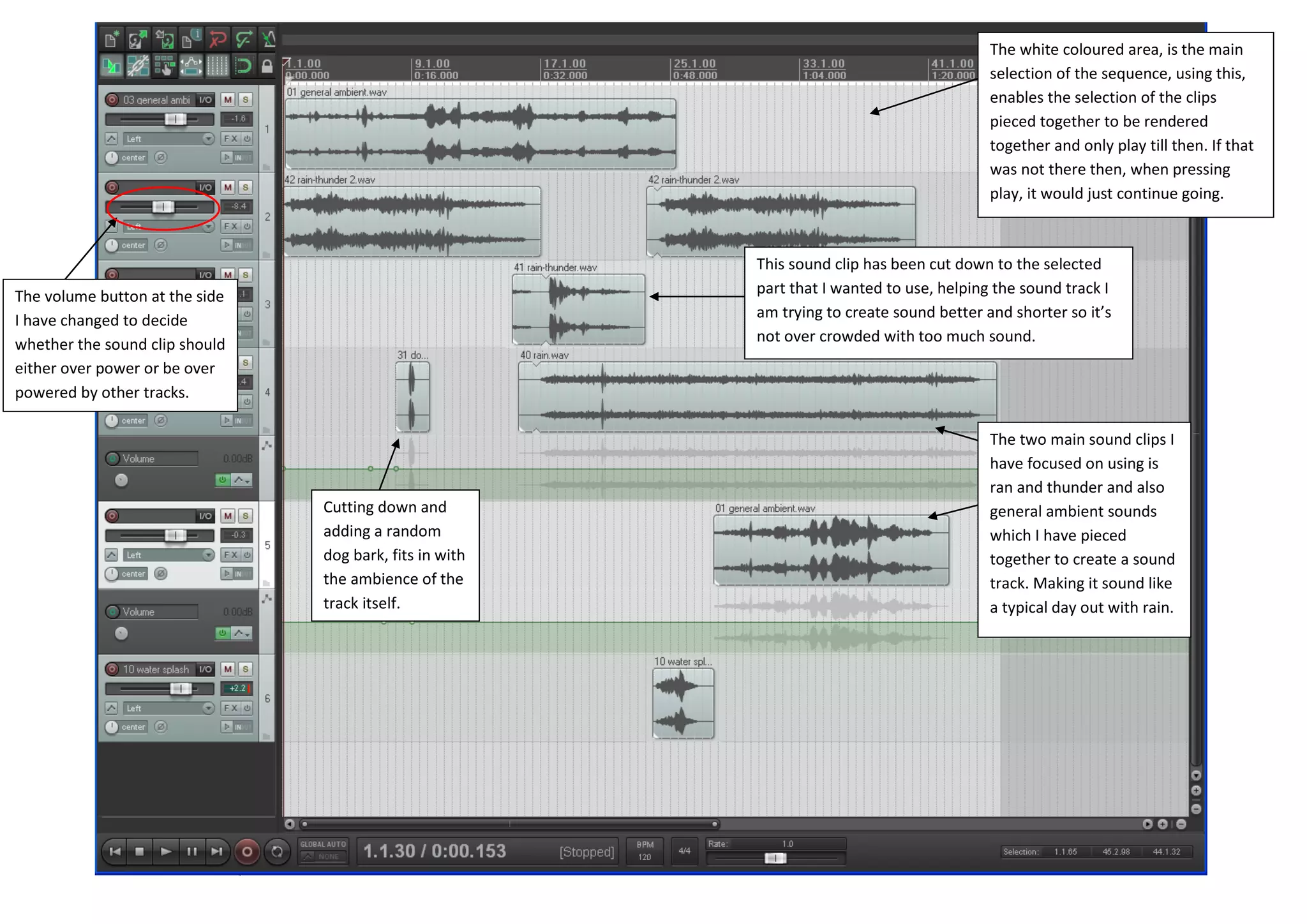Click the volume fader on track 1

pos(175,119)
